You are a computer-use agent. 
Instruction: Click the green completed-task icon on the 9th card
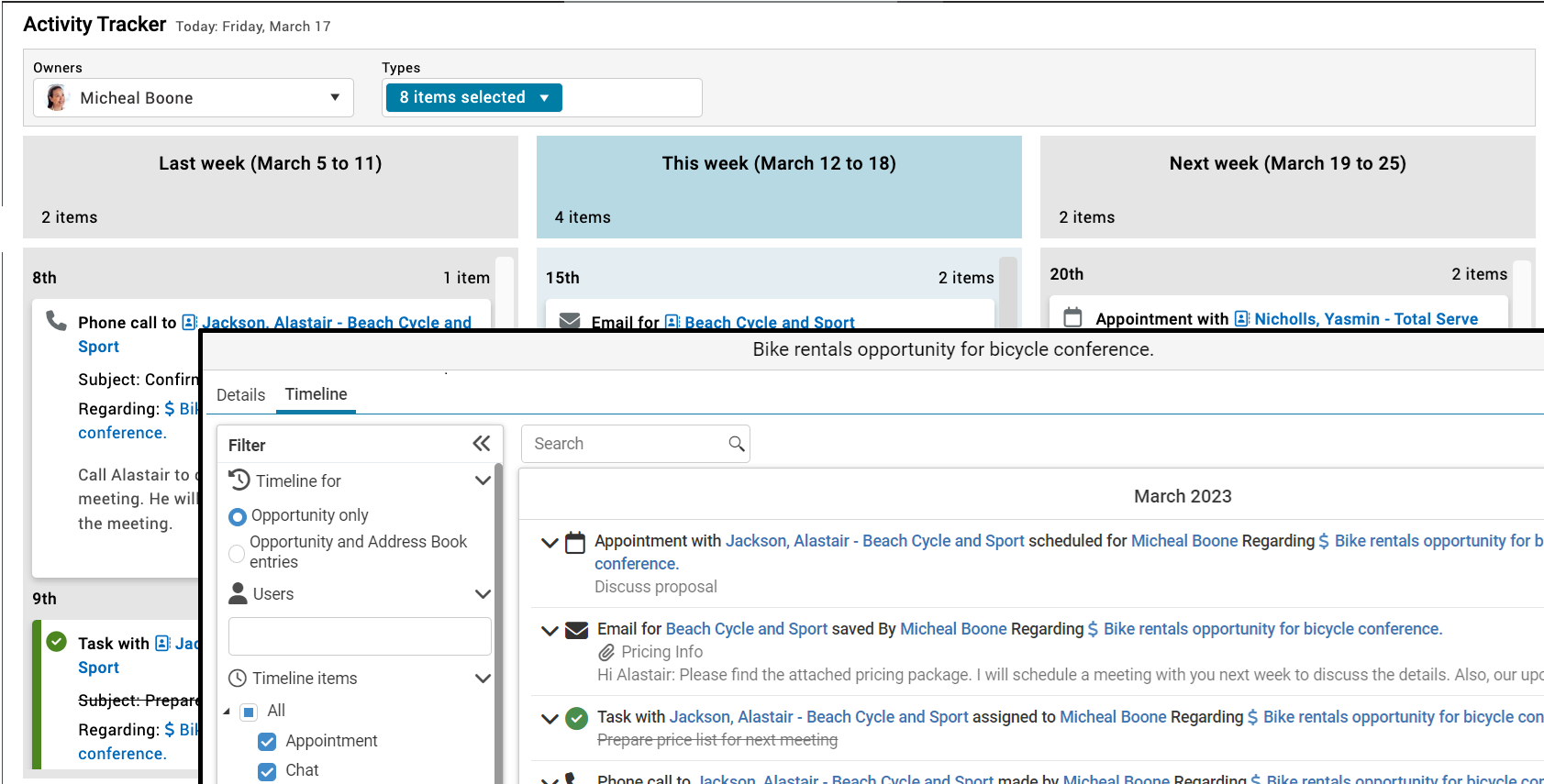[57, 641]
